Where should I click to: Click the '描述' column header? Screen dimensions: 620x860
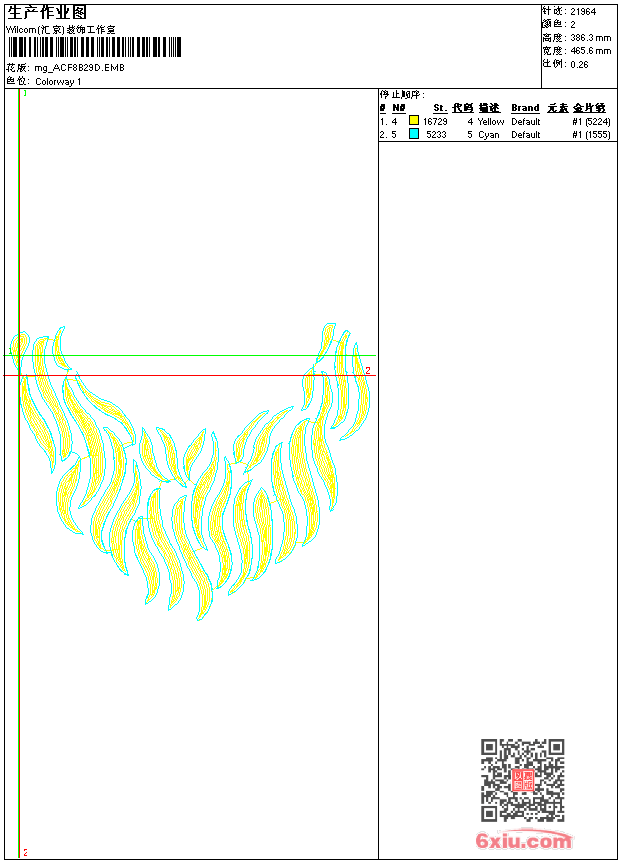[x=489, y=108]
